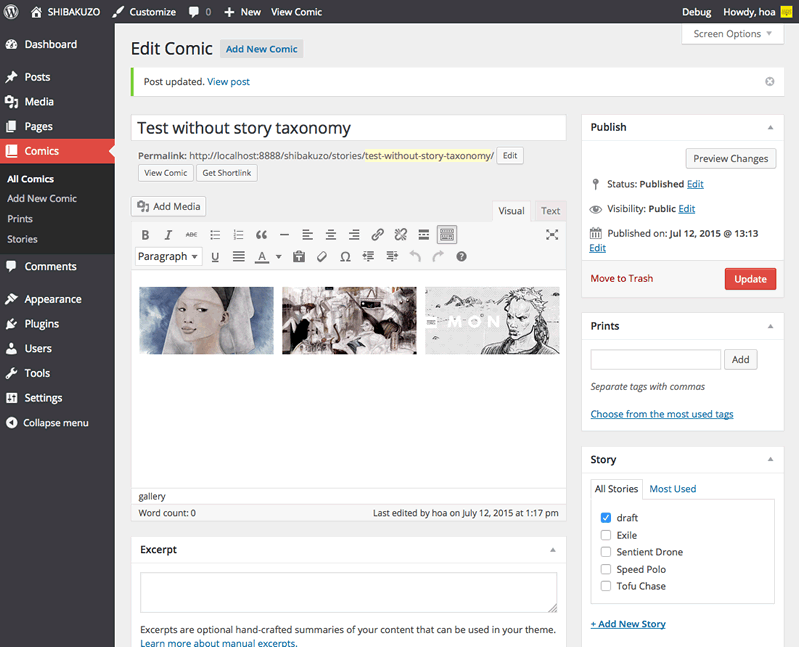This screenshot has height=647, width=799.
Task: Click Preview Changes
Action: 730,158
